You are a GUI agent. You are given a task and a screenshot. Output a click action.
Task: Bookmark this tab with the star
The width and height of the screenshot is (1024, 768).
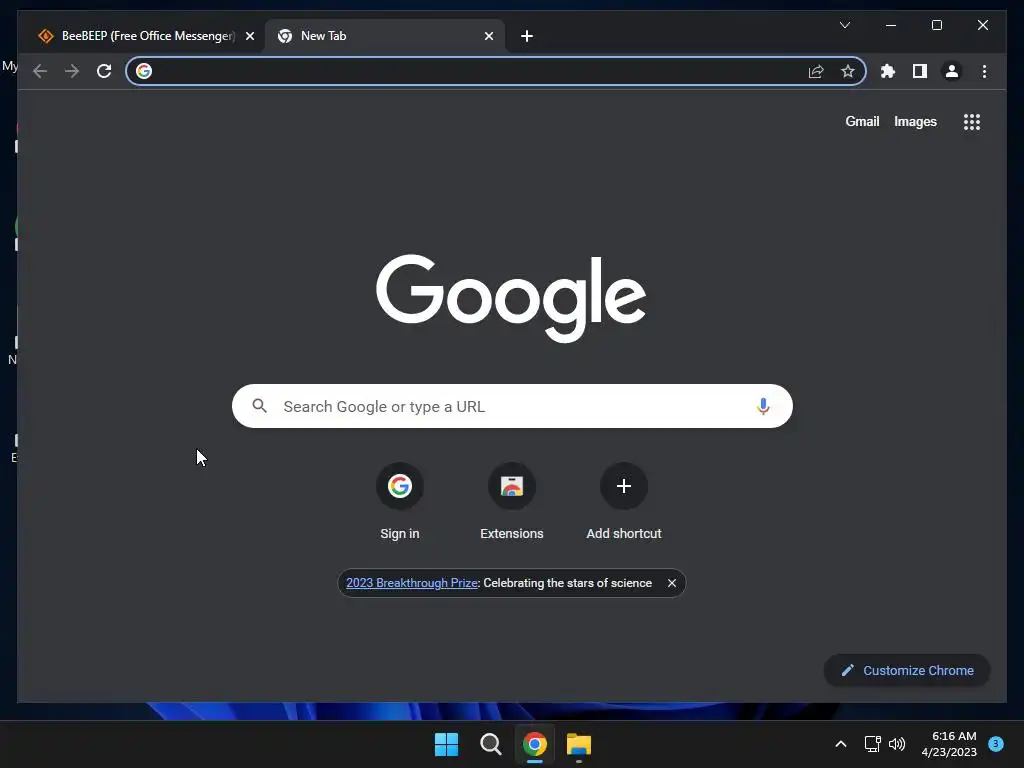(848, 71)
